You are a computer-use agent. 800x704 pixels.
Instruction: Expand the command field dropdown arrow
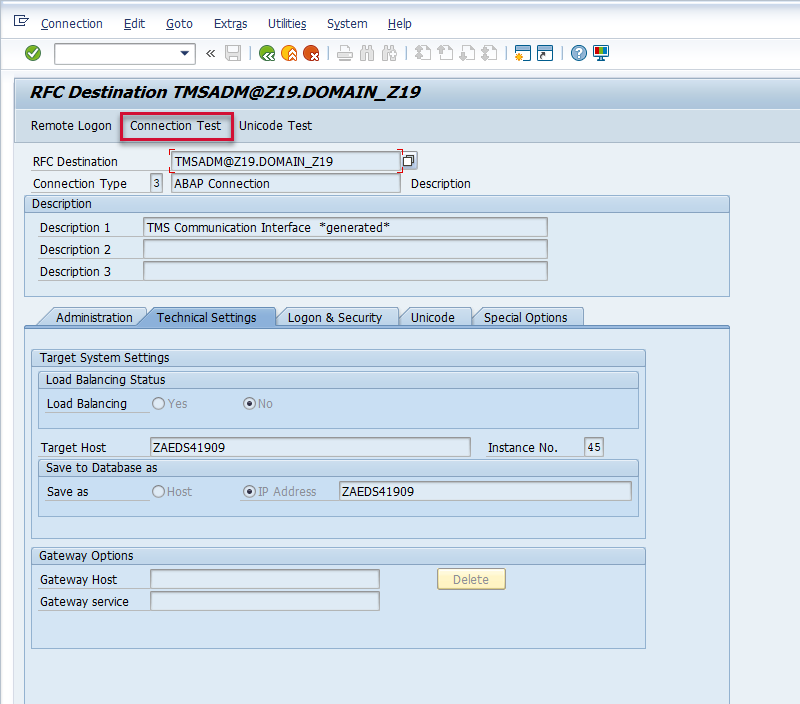(x=185, y=53)
